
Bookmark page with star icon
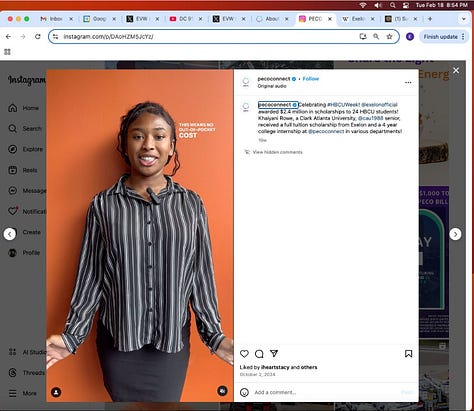(389, 37)
